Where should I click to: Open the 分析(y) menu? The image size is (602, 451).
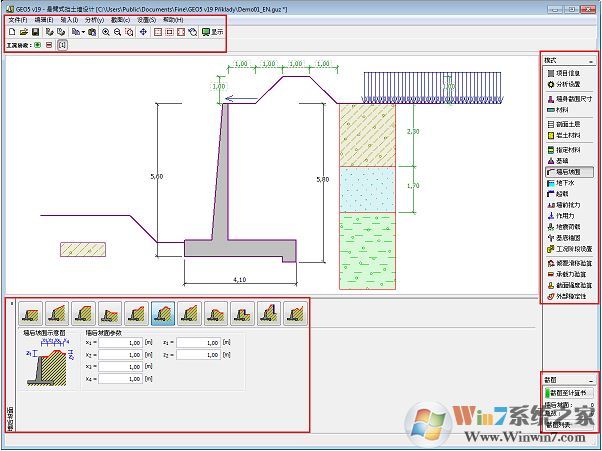pyautogui.click(x=94, y=20)
